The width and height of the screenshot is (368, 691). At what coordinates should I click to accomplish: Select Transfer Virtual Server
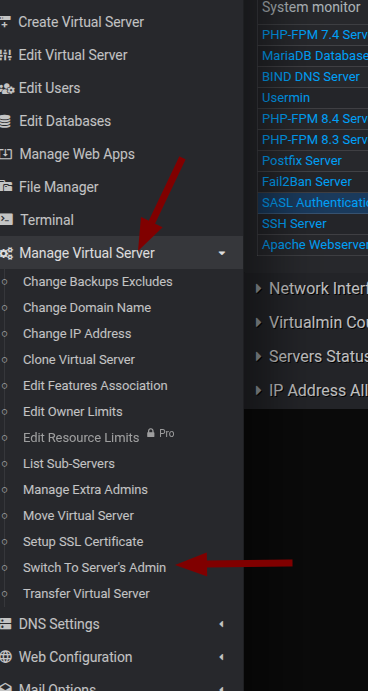[x=86, y=594]
